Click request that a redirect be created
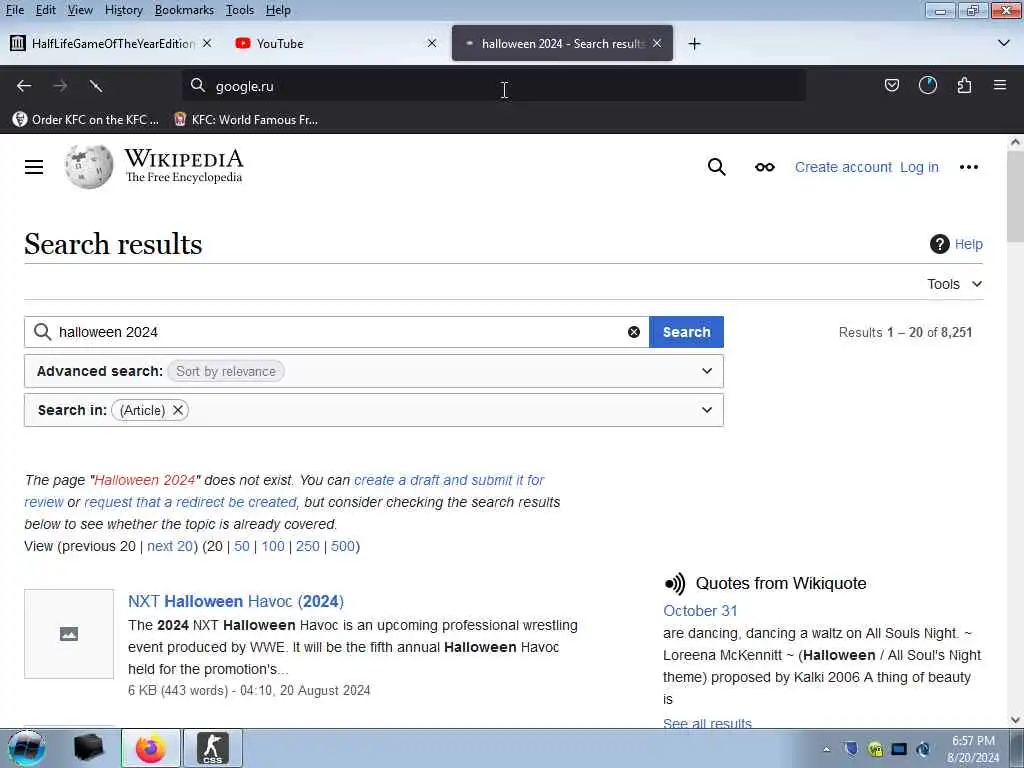 pos(190,502)
